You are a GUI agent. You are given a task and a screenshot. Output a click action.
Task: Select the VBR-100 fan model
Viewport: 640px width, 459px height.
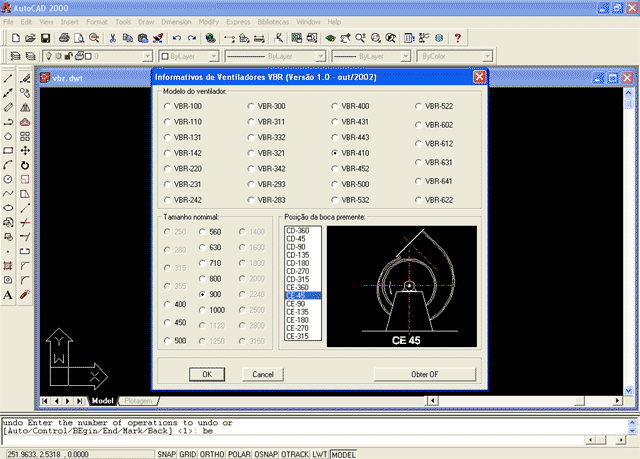pyautogui.click(x=168, y=106)
